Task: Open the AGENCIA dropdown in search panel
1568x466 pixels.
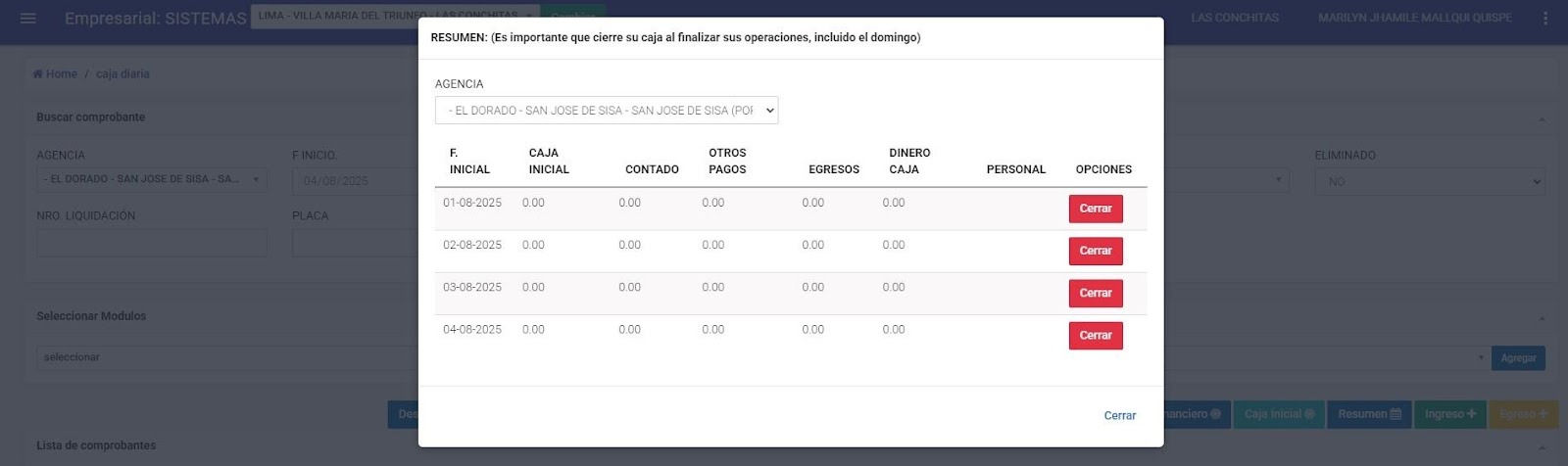Action: (x=151, y=179)
